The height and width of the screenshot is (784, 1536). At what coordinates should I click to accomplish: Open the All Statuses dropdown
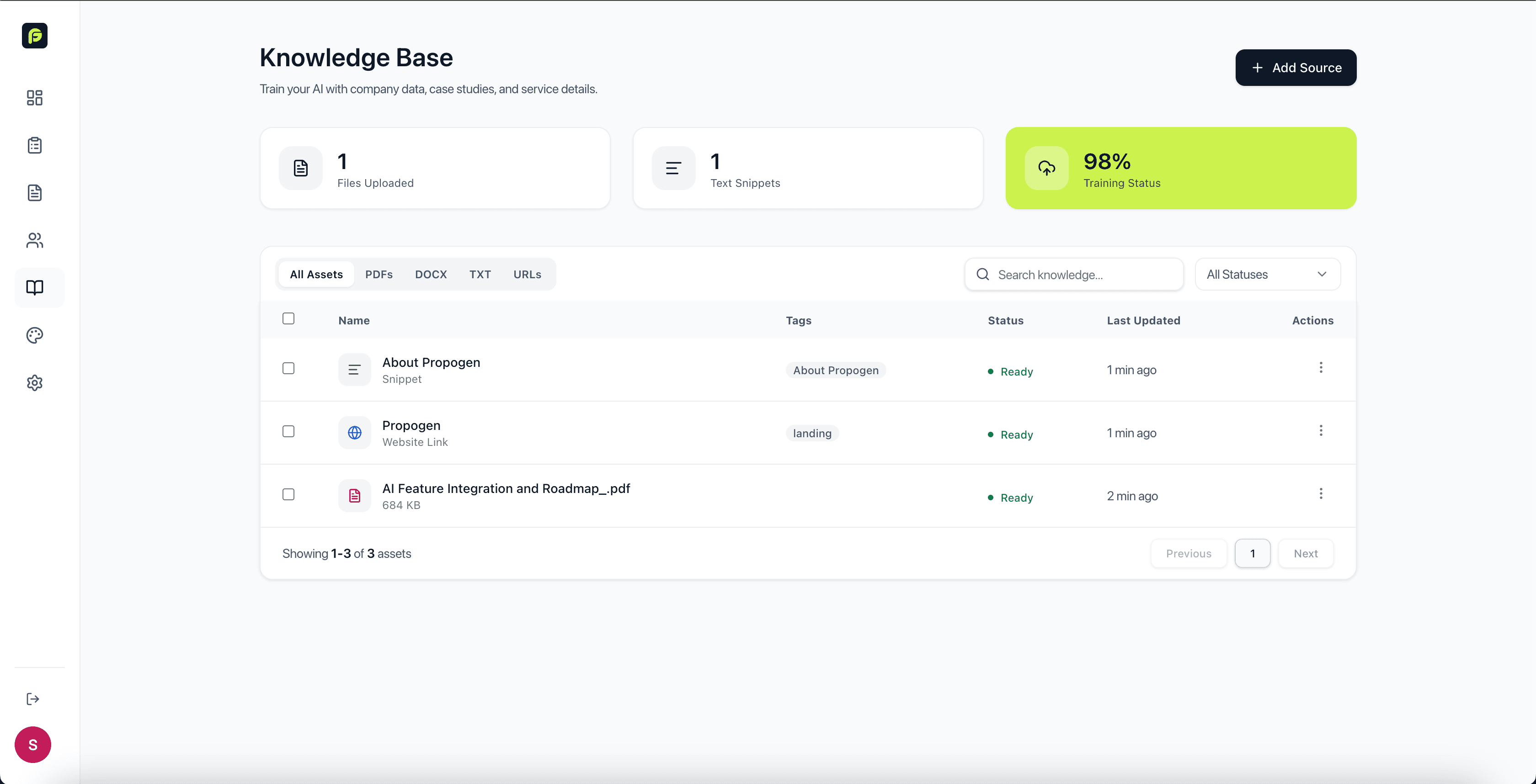(1268, 274)
